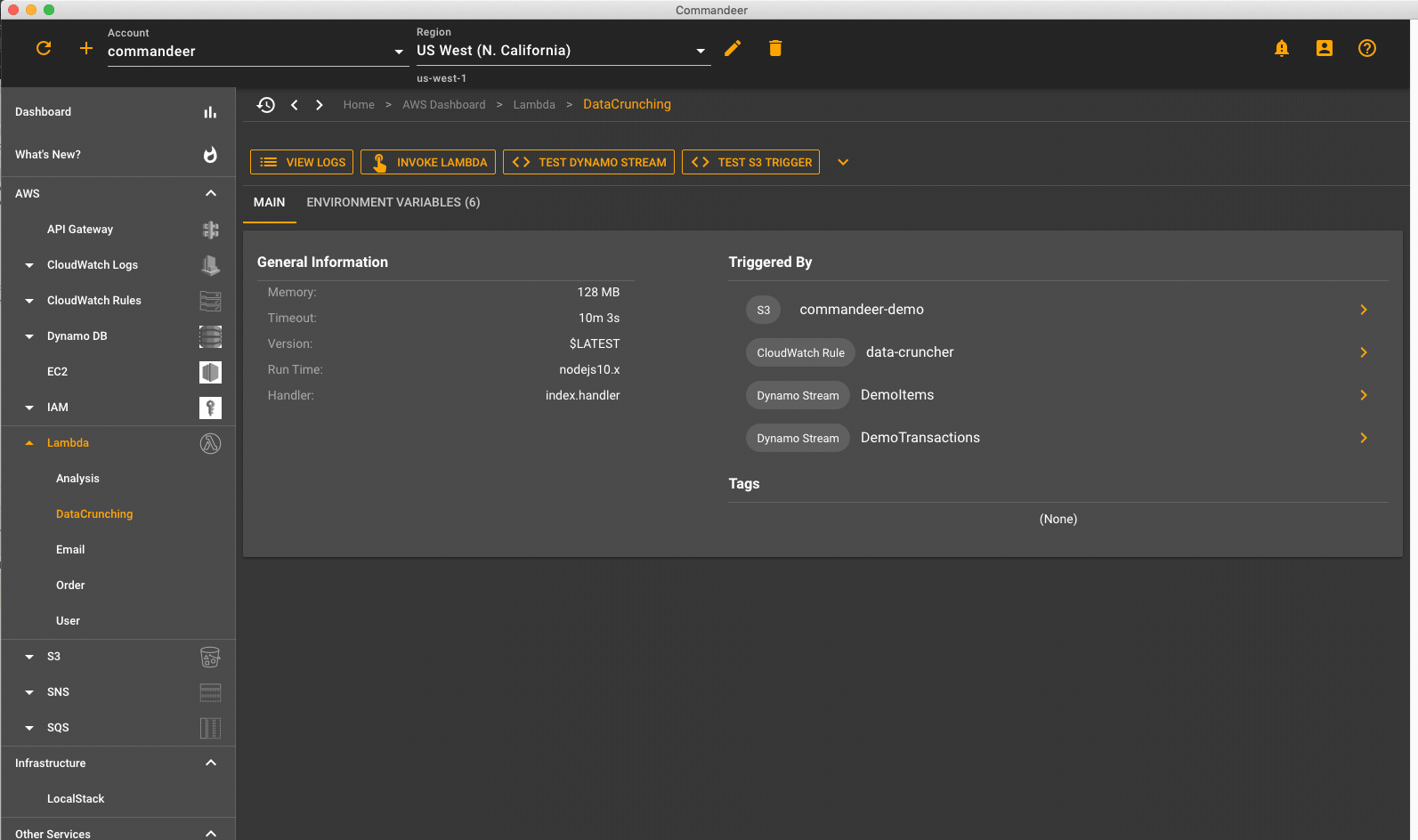Click the SQS service icon

click(x=210, y=728)
